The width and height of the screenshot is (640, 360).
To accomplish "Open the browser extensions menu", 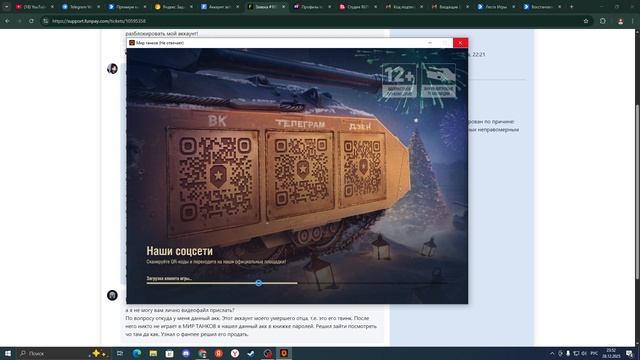I will [603, 21].
